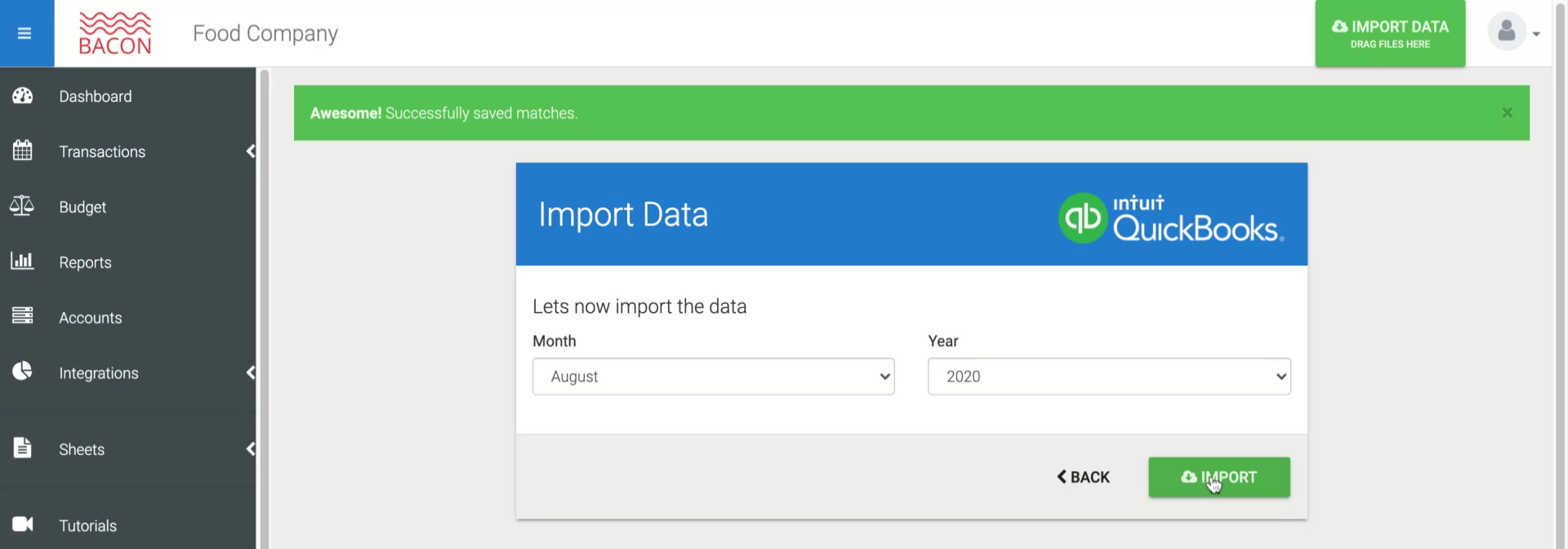Image resolution: width=1568 pixels, height=549 pixels.
Task: Click the Accounts server icon
Action: pos(23,316)
